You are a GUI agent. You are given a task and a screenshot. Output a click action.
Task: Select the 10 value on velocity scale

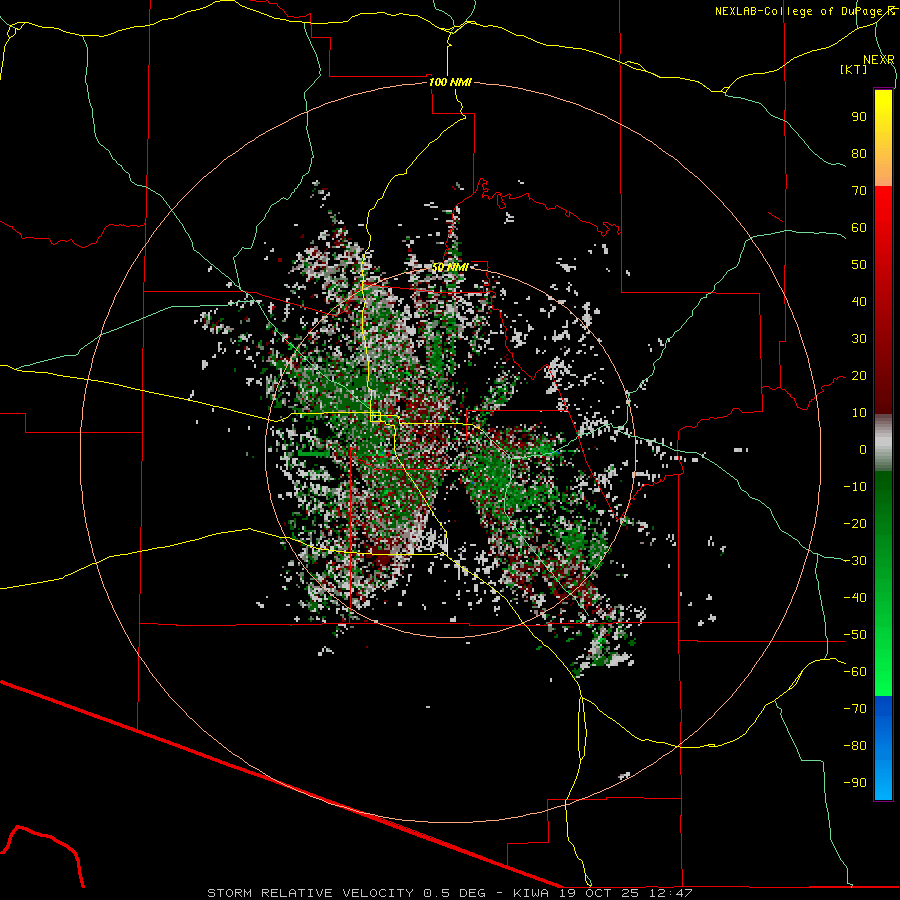(859, 413)
